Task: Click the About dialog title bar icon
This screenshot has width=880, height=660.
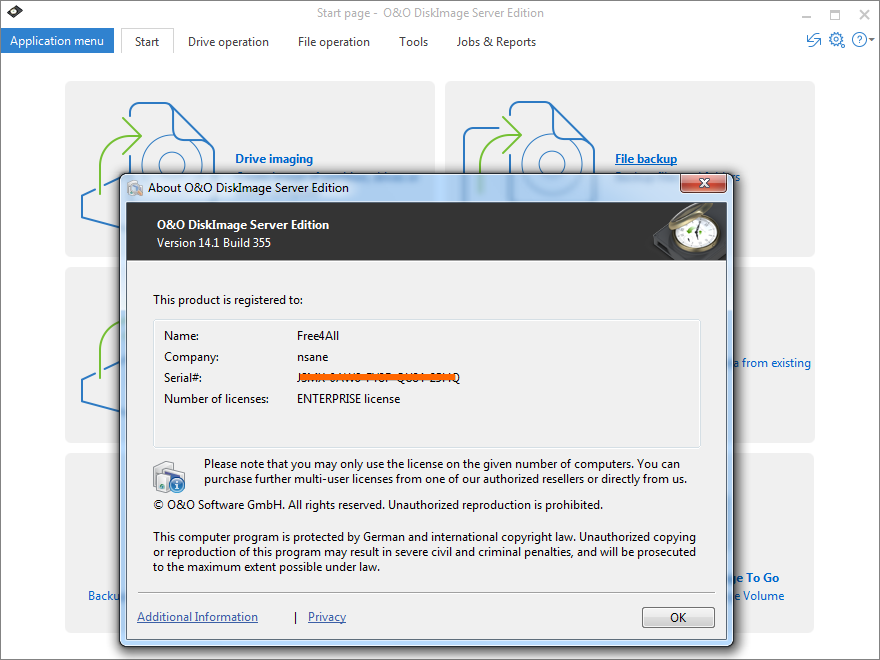Action: 135,188
